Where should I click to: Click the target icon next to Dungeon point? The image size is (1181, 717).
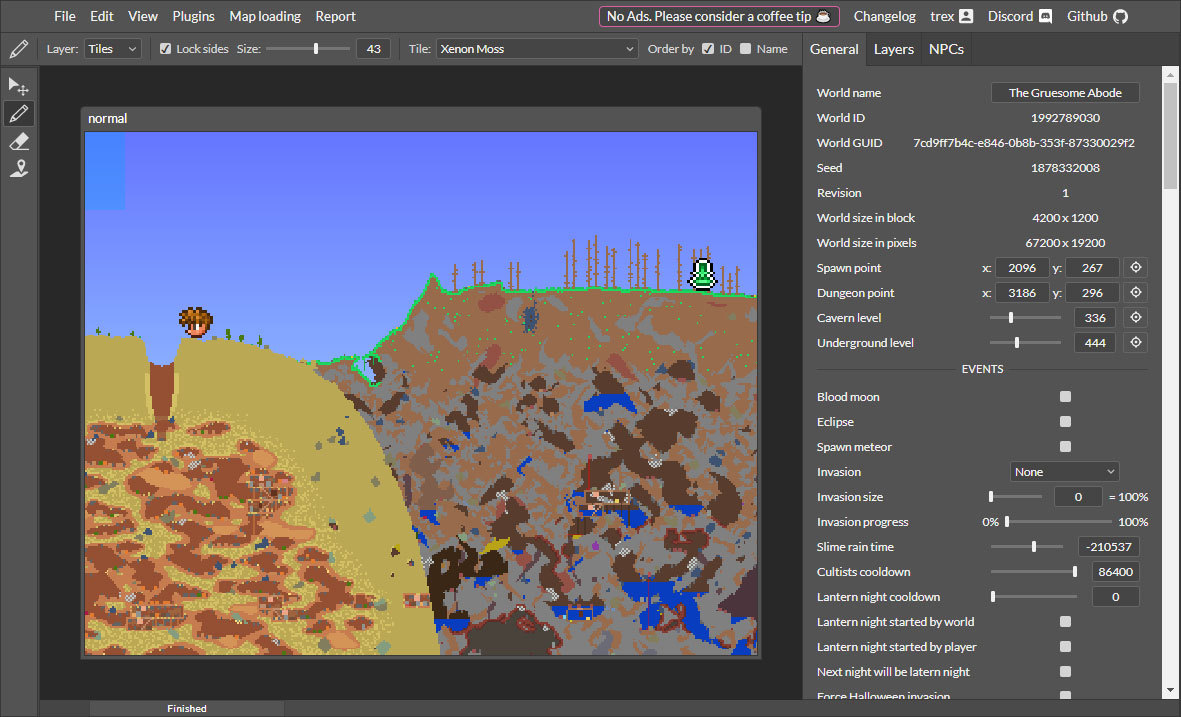point(1135,293)
